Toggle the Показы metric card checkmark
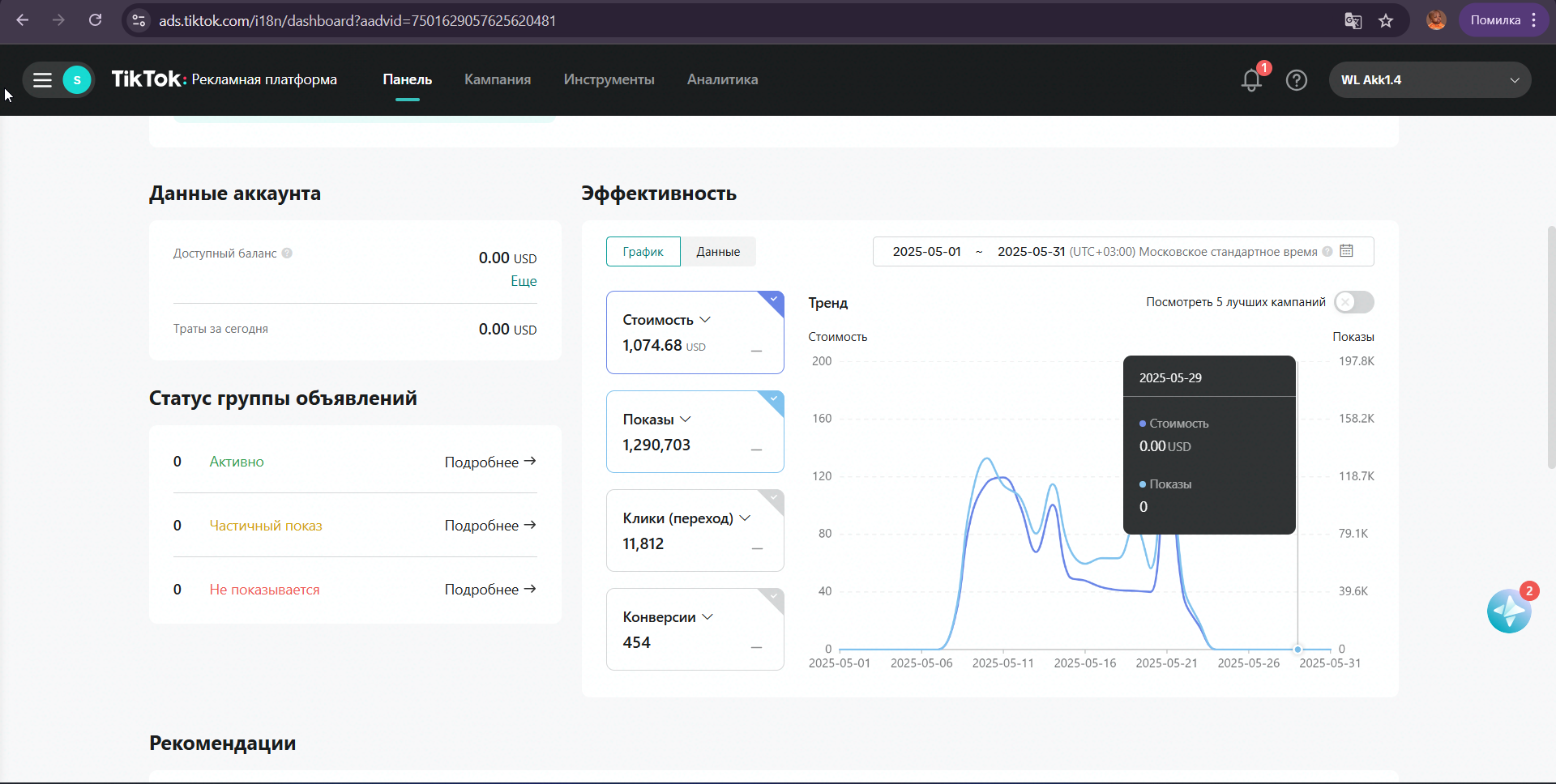This screenshot has height=784, width=1556. click(774, 399)
